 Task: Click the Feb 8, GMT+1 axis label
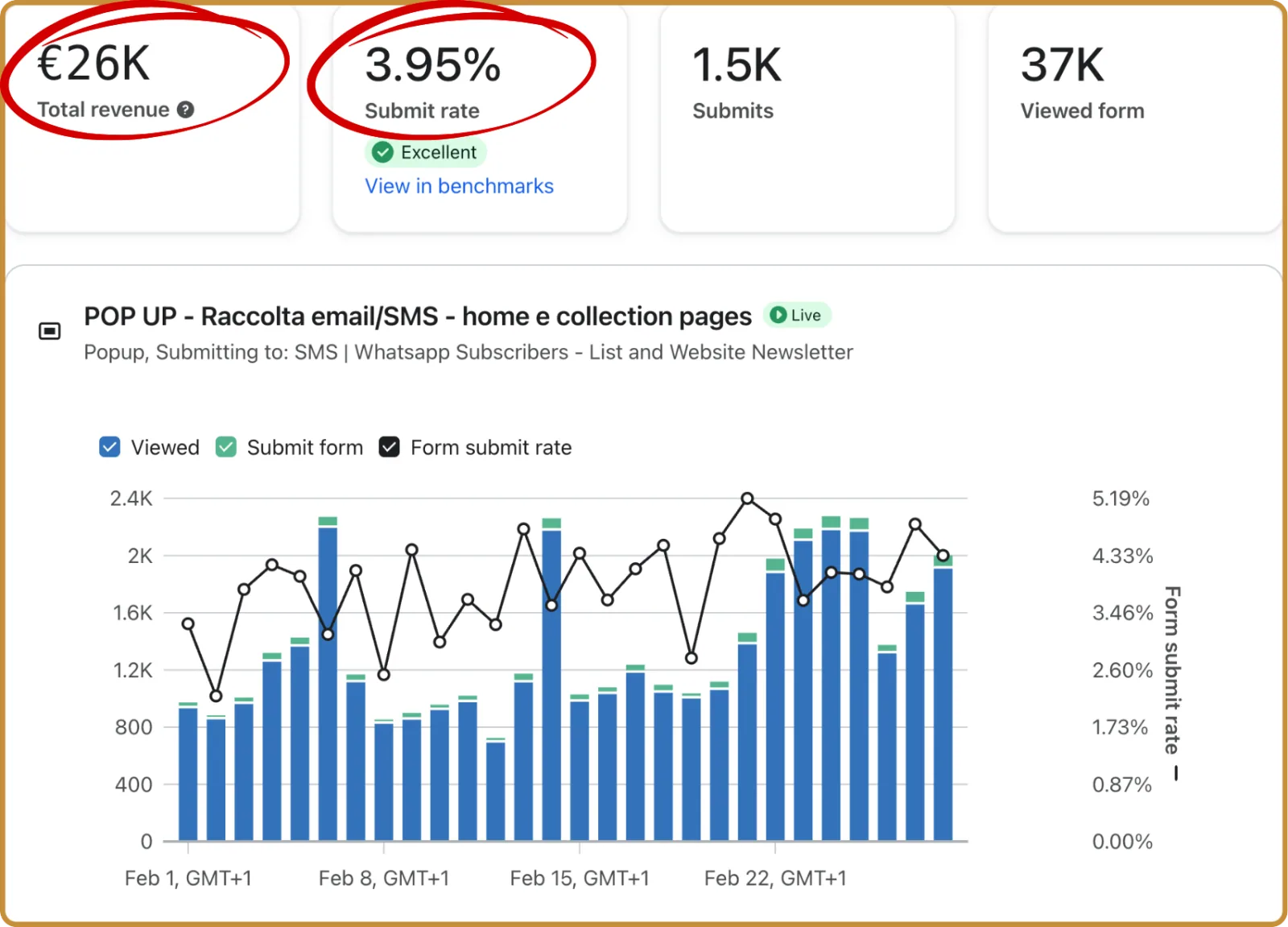point(384,878)
